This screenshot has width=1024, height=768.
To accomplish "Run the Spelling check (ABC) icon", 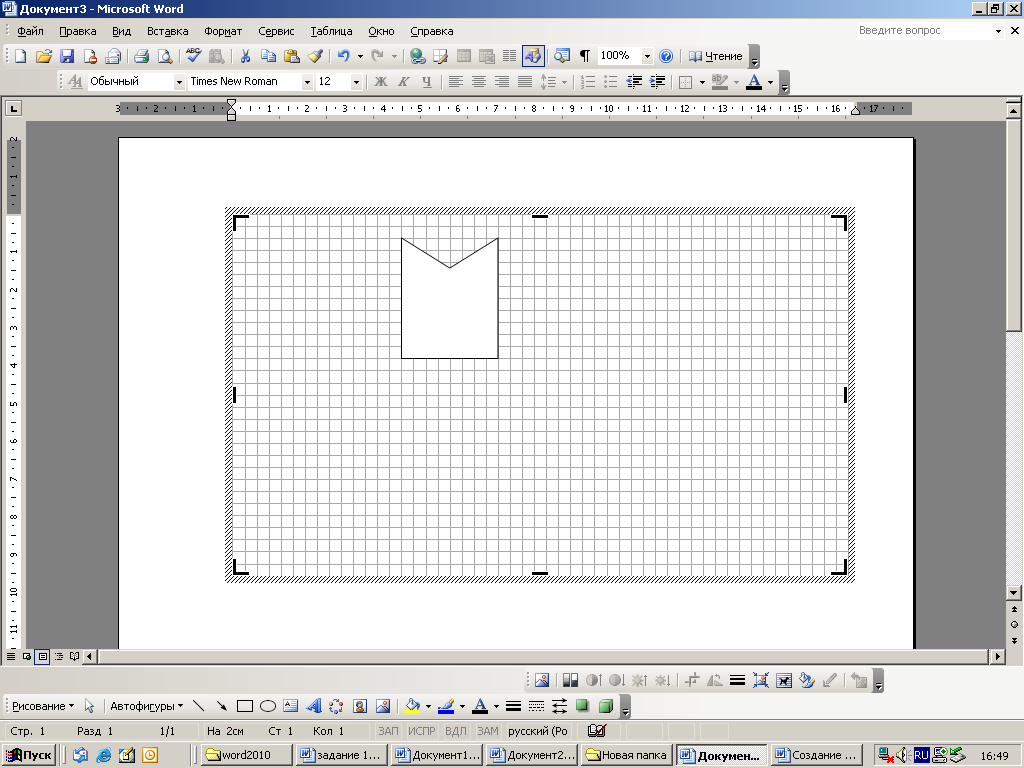I will 193,56.
